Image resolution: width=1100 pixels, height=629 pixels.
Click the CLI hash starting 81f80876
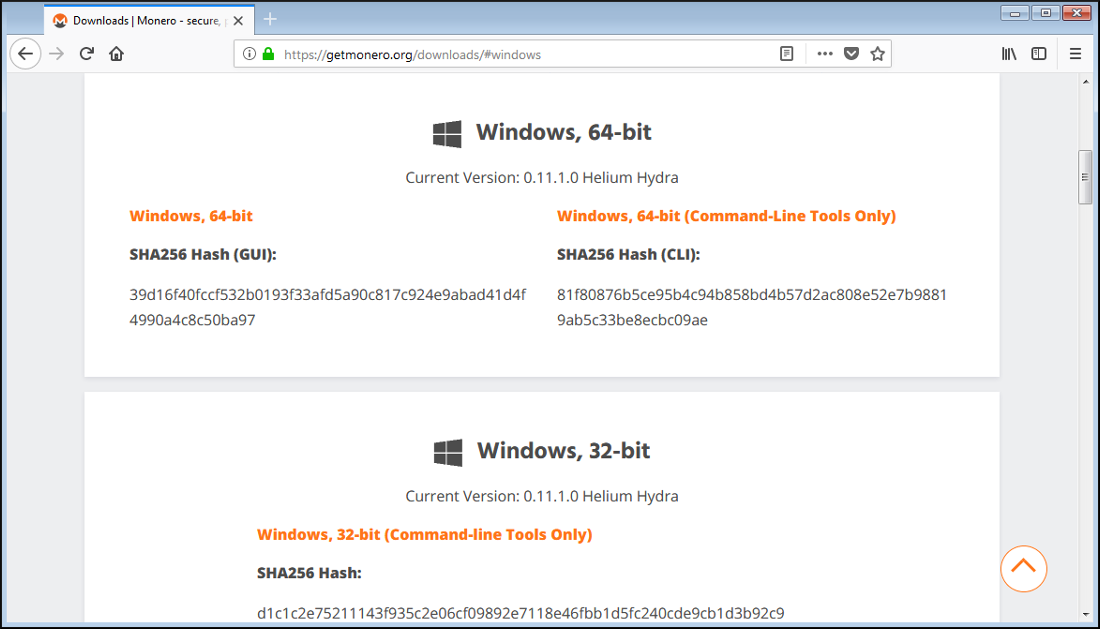click(x=752, y=307)
